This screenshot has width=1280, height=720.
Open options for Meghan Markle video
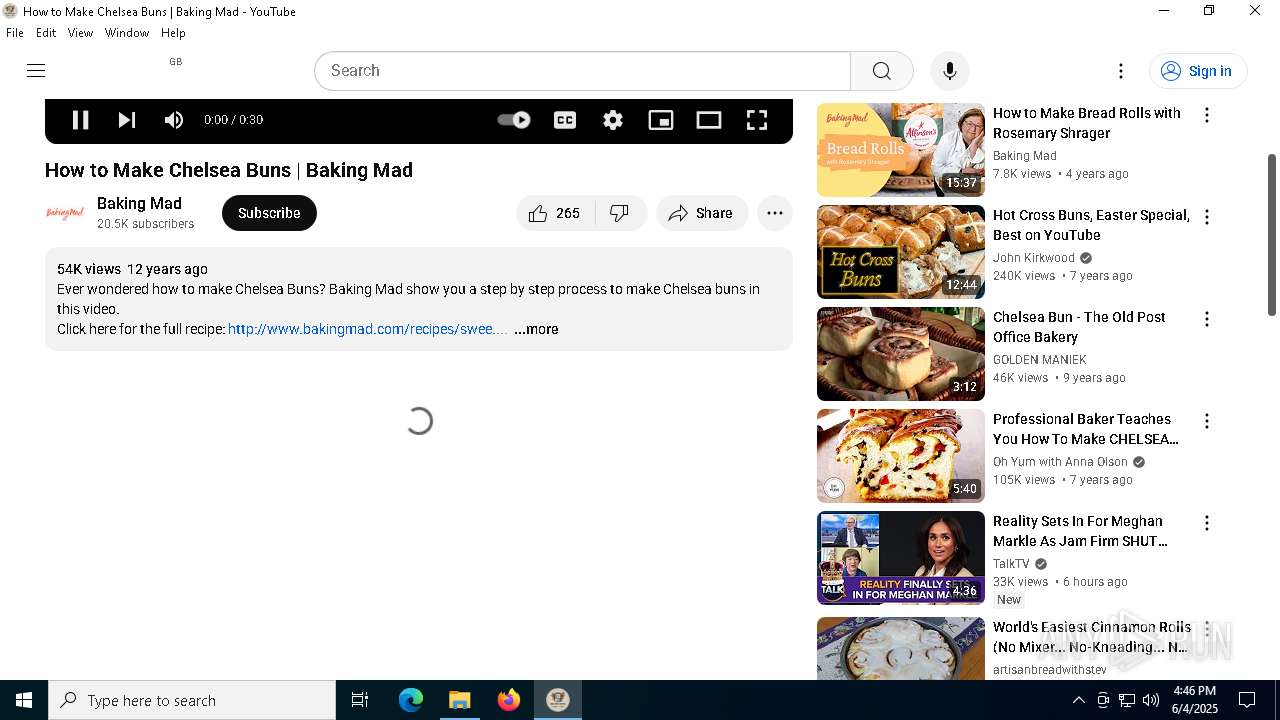point(1207,523)
